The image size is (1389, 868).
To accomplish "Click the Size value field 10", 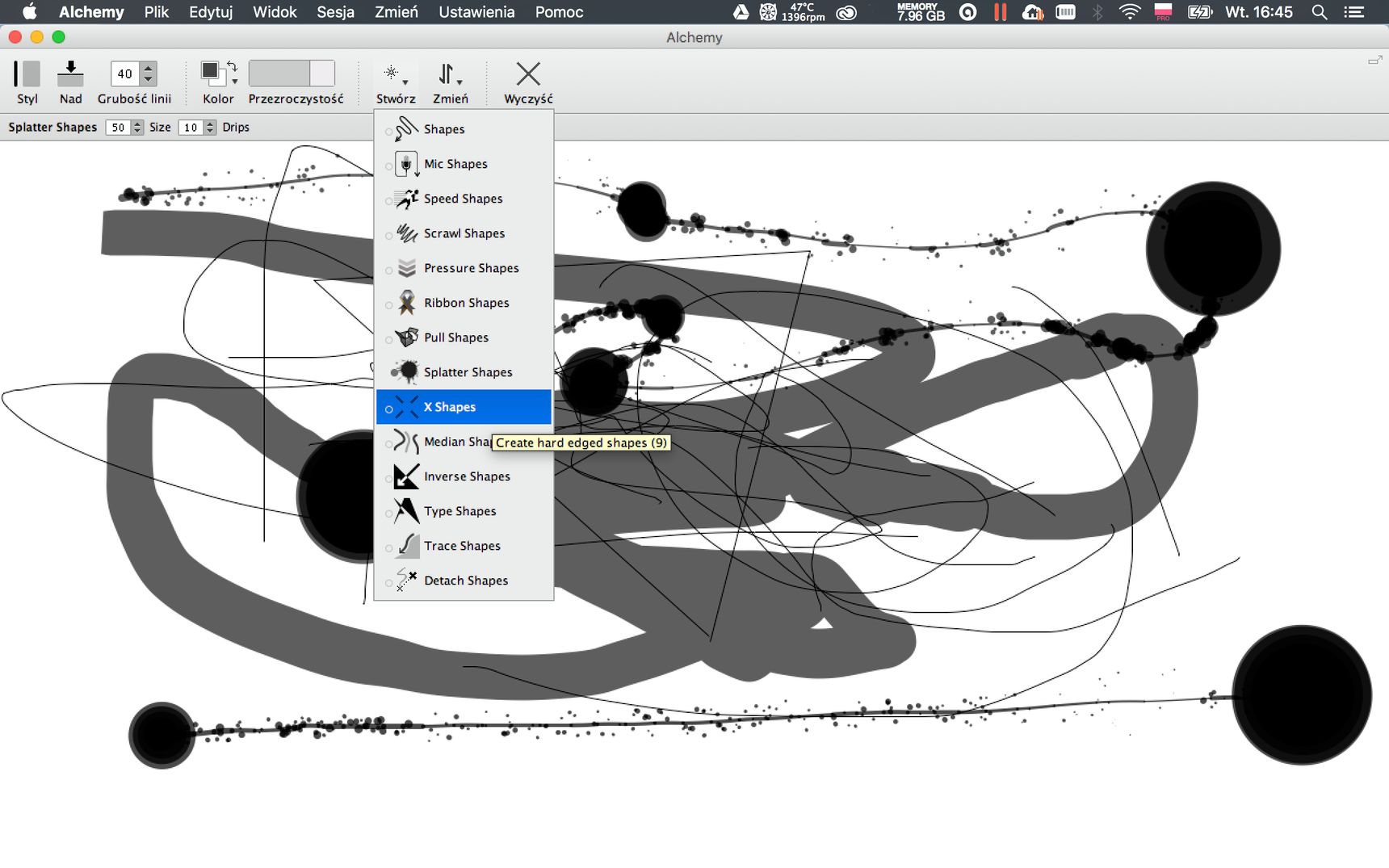I will tap(191, 128).
